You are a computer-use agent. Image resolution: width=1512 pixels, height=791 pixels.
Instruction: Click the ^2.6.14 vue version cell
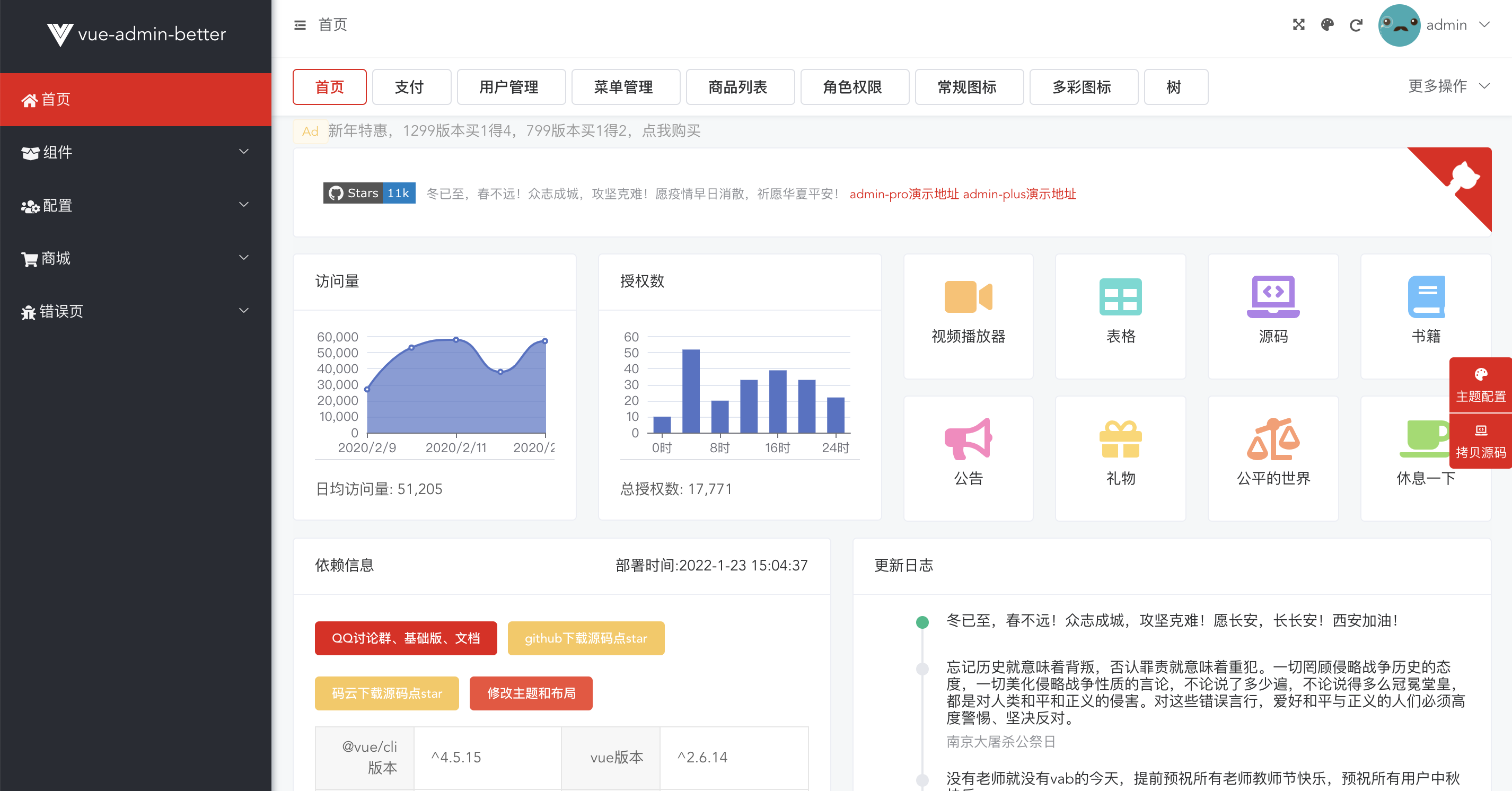coord(734,758)
